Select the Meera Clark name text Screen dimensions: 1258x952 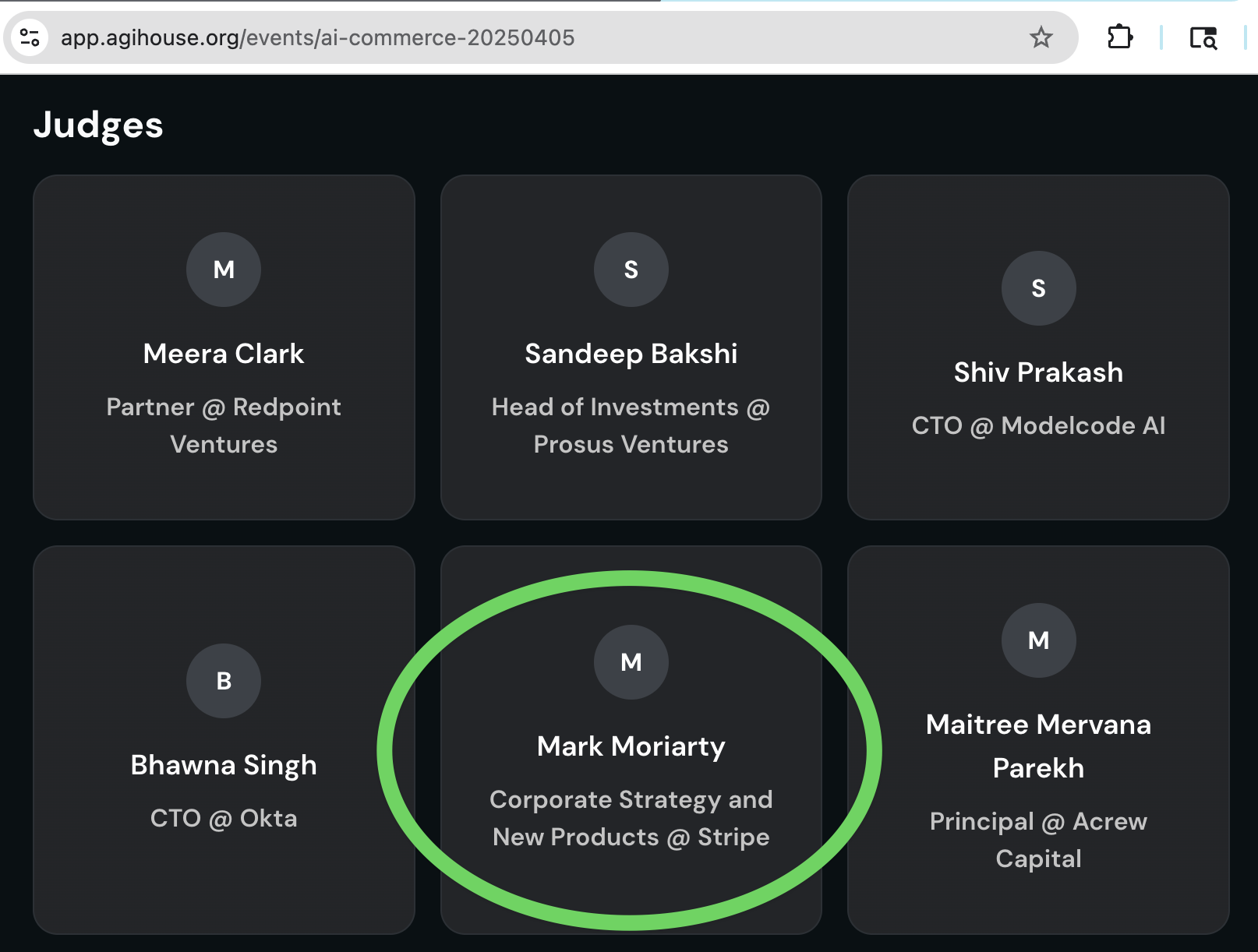(x=224, y=354)
